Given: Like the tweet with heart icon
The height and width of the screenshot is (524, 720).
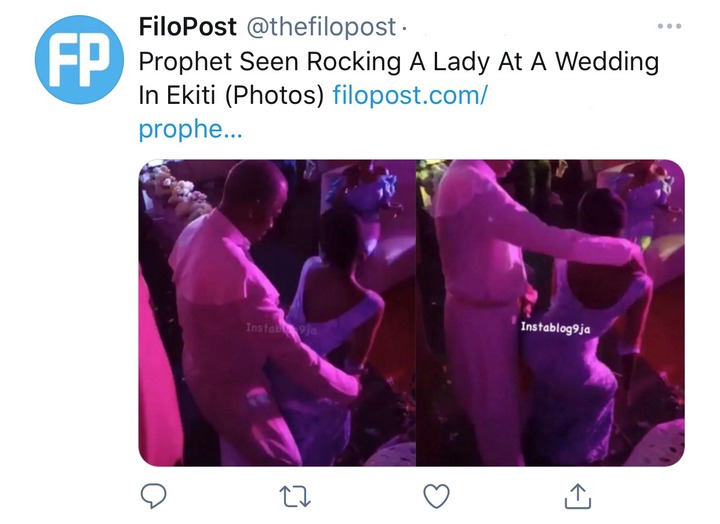Looking at the screenshot, I should pos(436,496).
